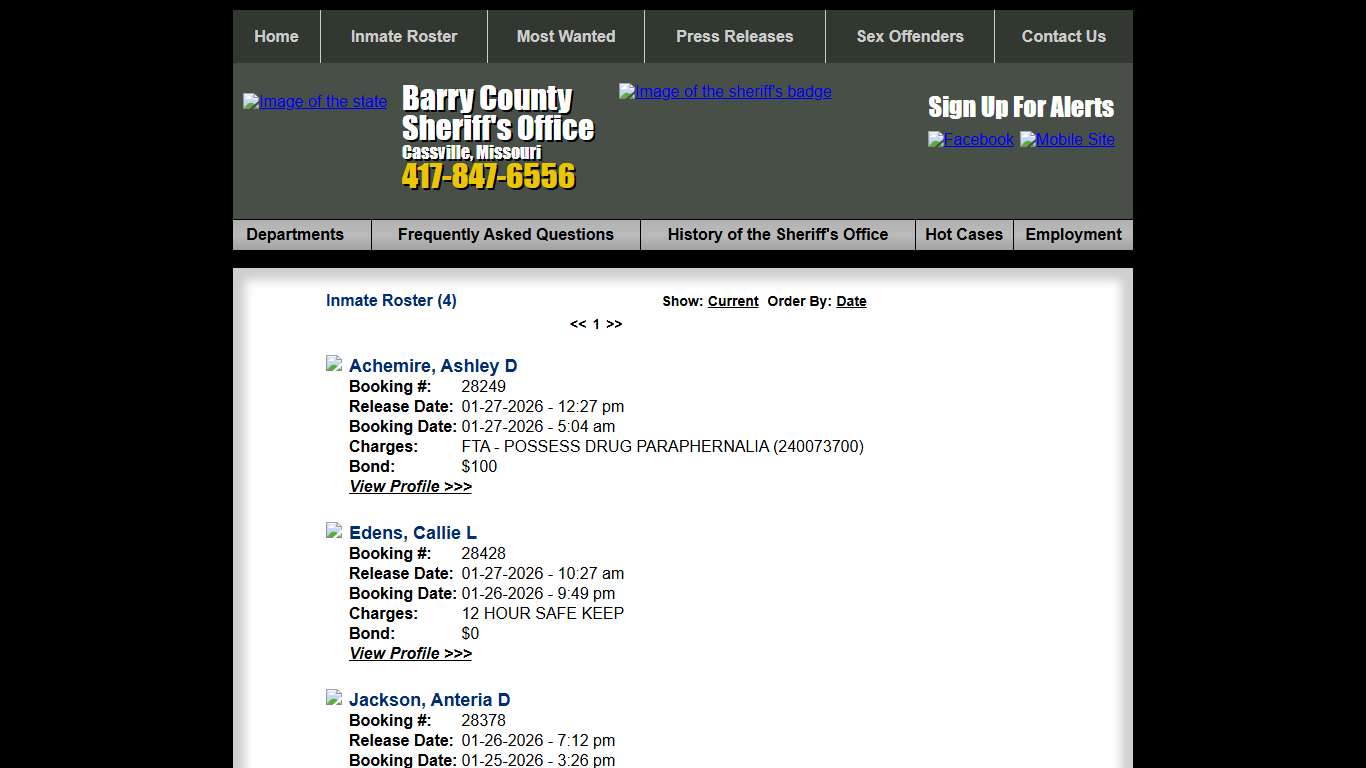This screenshot has height=768, width=1366.
Task: Click the next page arrow >>
Action: coord(613,324)
